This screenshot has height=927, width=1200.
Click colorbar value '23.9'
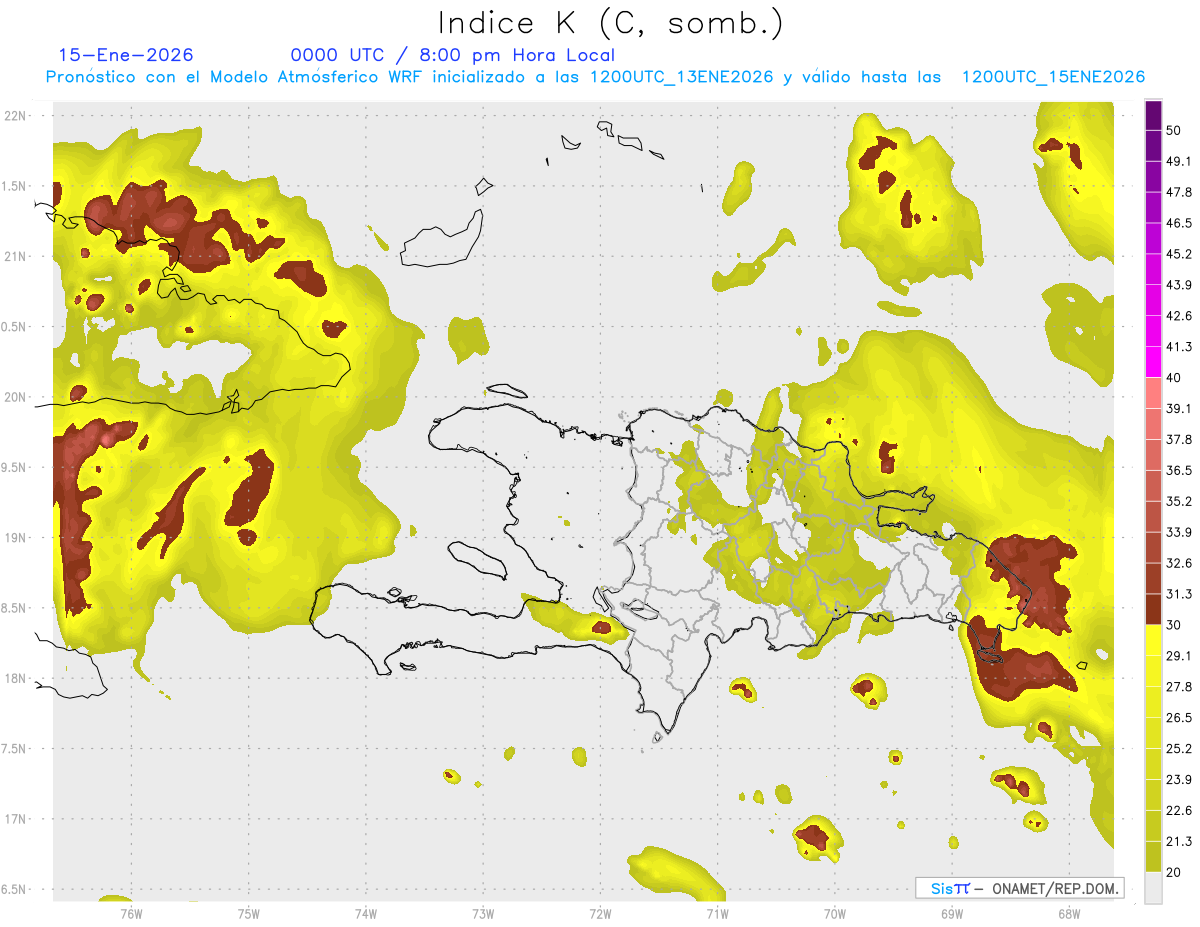pyautogui.click(x=1179, y=780)
